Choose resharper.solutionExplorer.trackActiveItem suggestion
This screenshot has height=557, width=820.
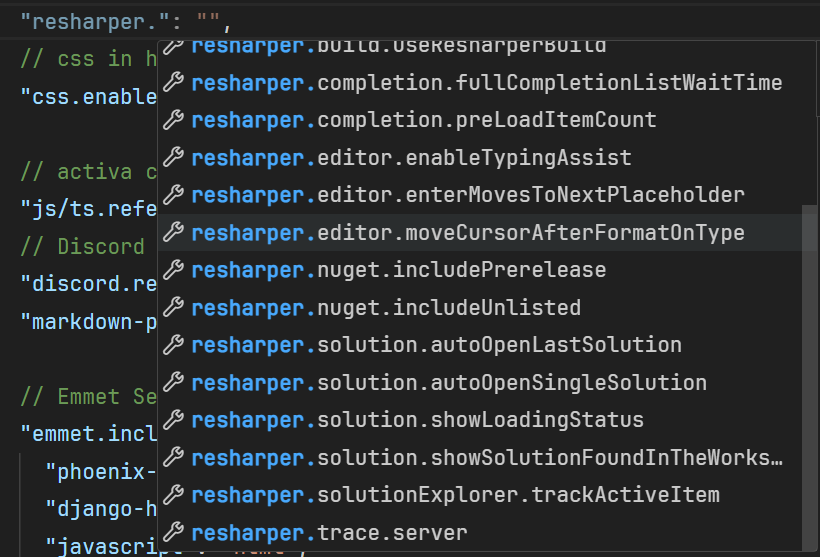coord(480,495)
